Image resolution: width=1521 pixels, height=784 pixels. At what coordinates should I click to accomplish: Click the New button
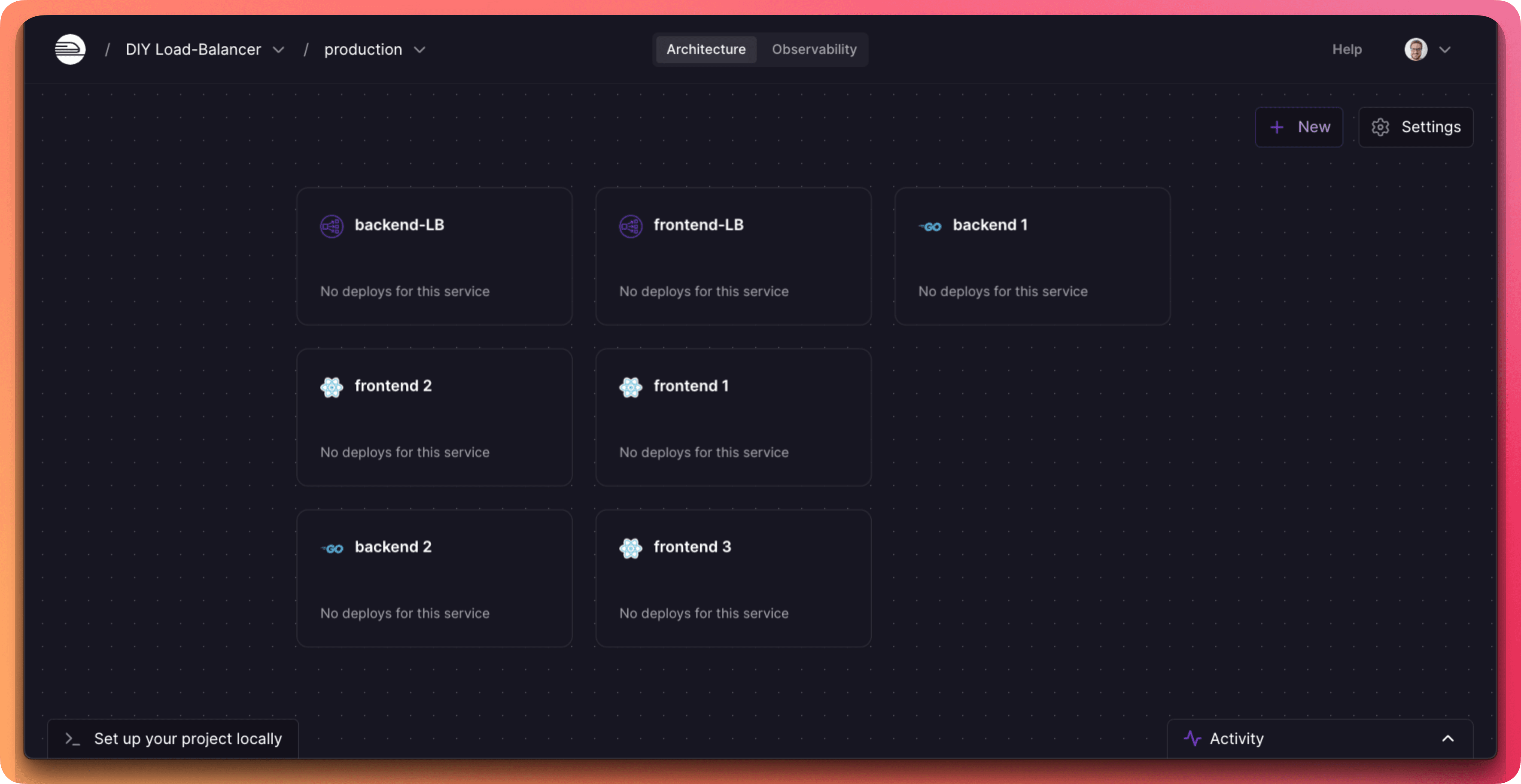pos(1299,127)
